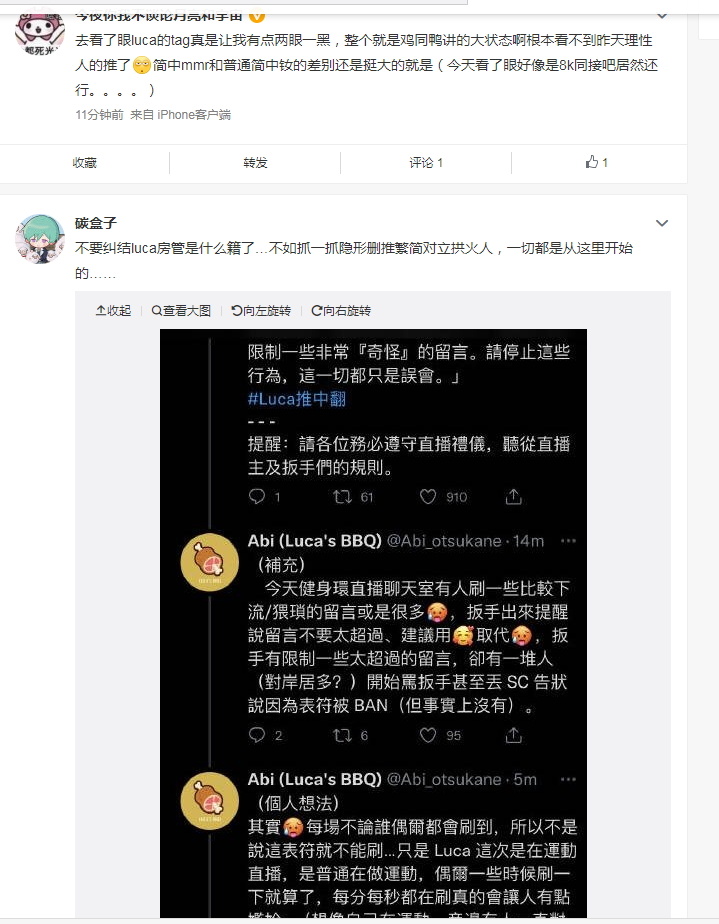Click the top poster's avatar image
This screenshot has height=924, width=719.
[x=39, y=32]
